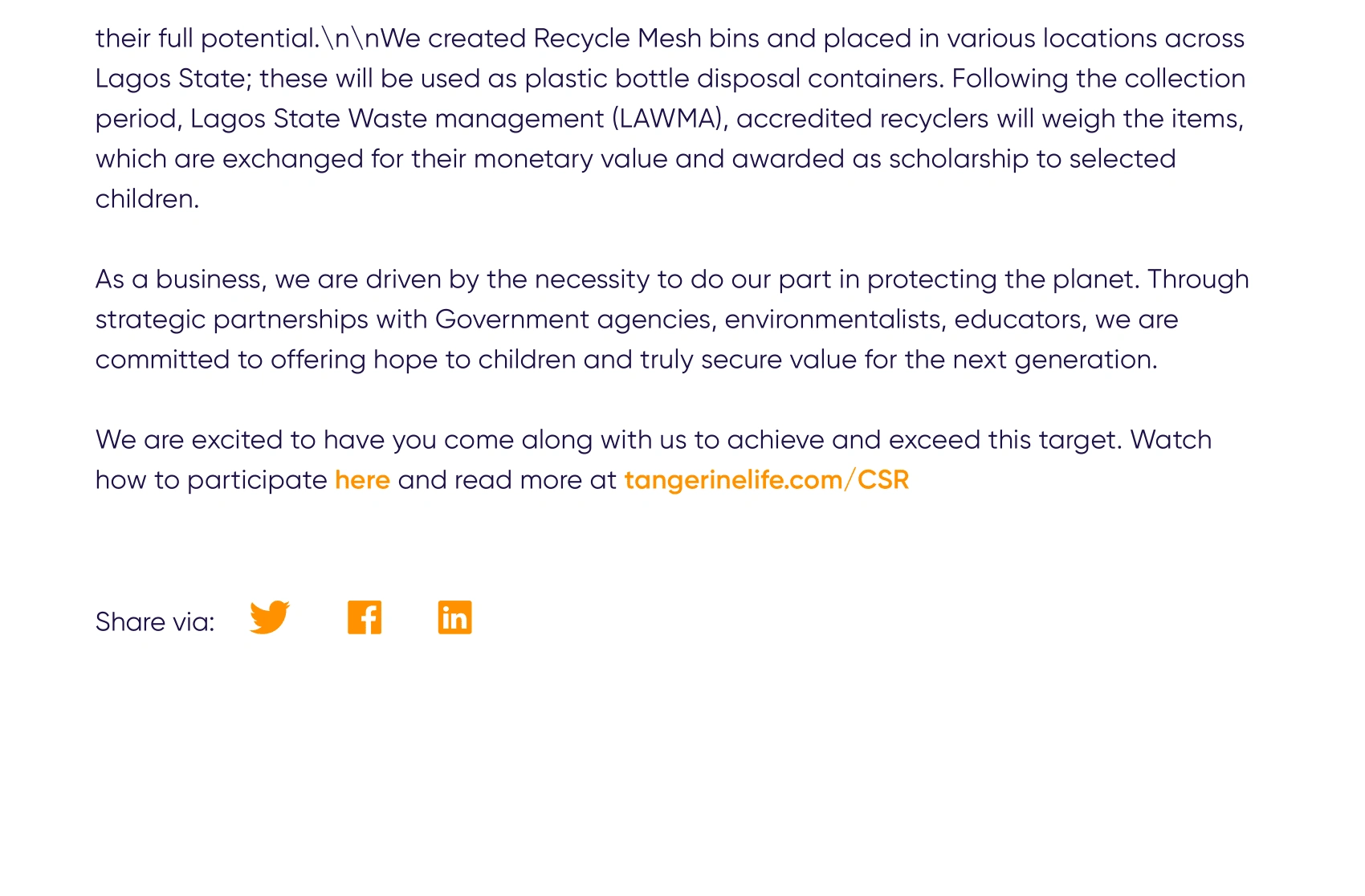
Task: Click the words 'next generation.'
Action: coord(1055,360)
